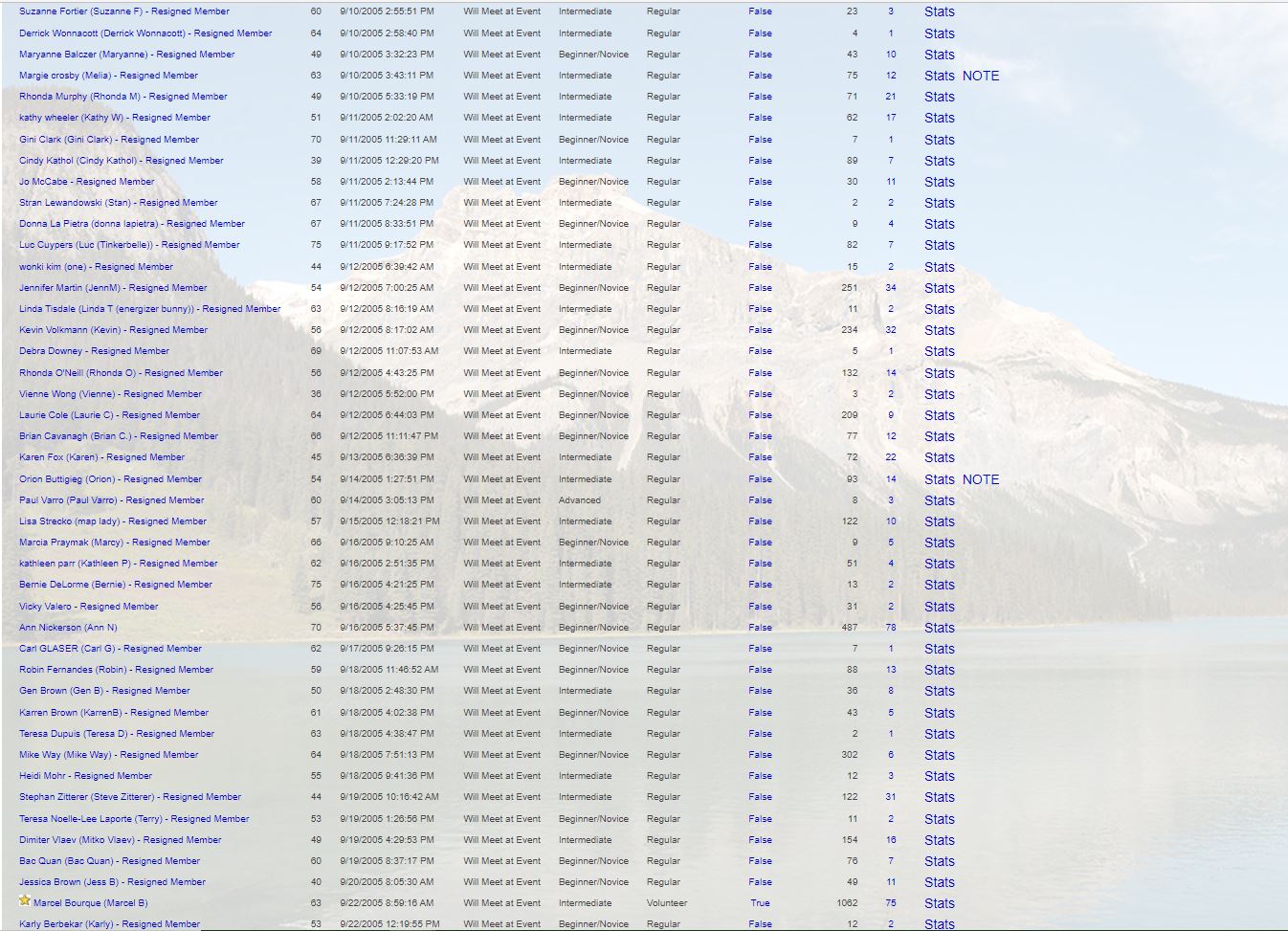Open the NOTE link for Margie crosby
The image size is (1288, 931).
pos(980,76)
